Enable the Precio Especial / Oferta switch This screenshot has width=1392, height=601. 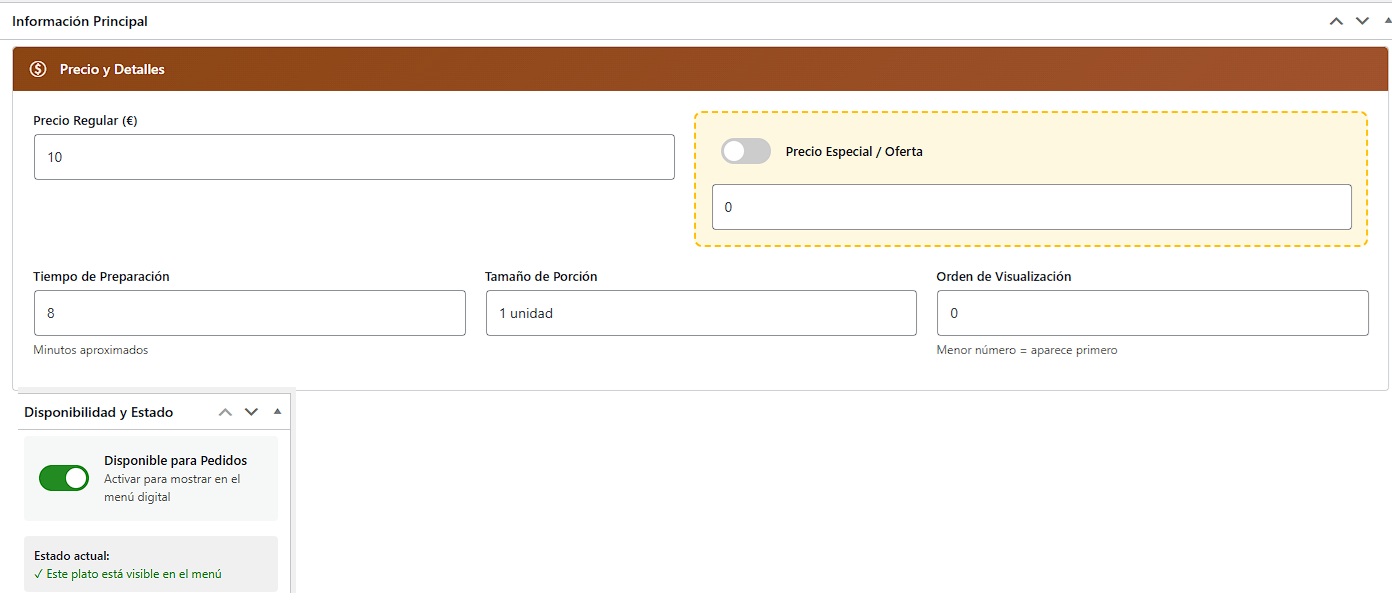tap(745, 151)
